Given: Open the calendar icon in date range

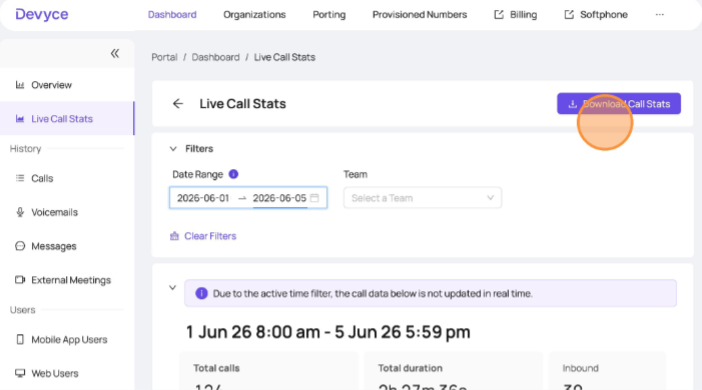Looking at the screenshot, I should 315,198.
